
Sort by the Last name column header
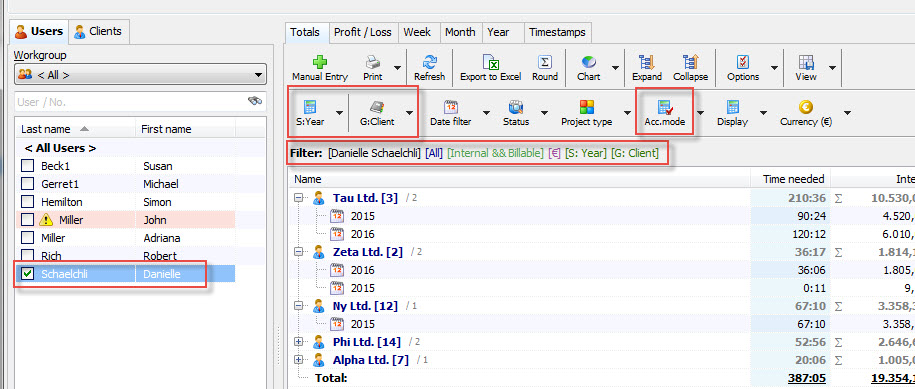(76, 129)
